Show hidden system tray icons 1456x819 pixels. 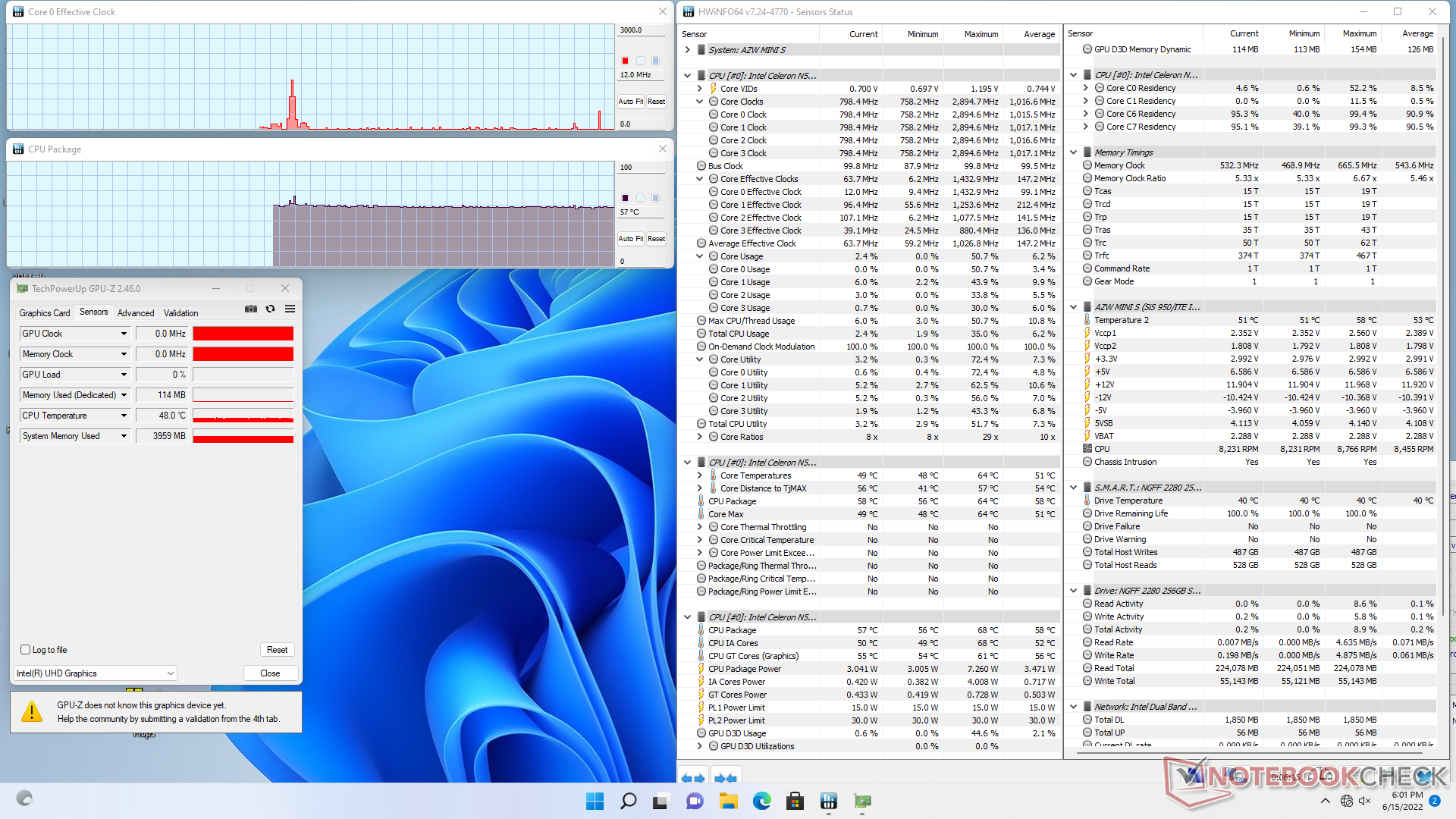point(1325,801)
